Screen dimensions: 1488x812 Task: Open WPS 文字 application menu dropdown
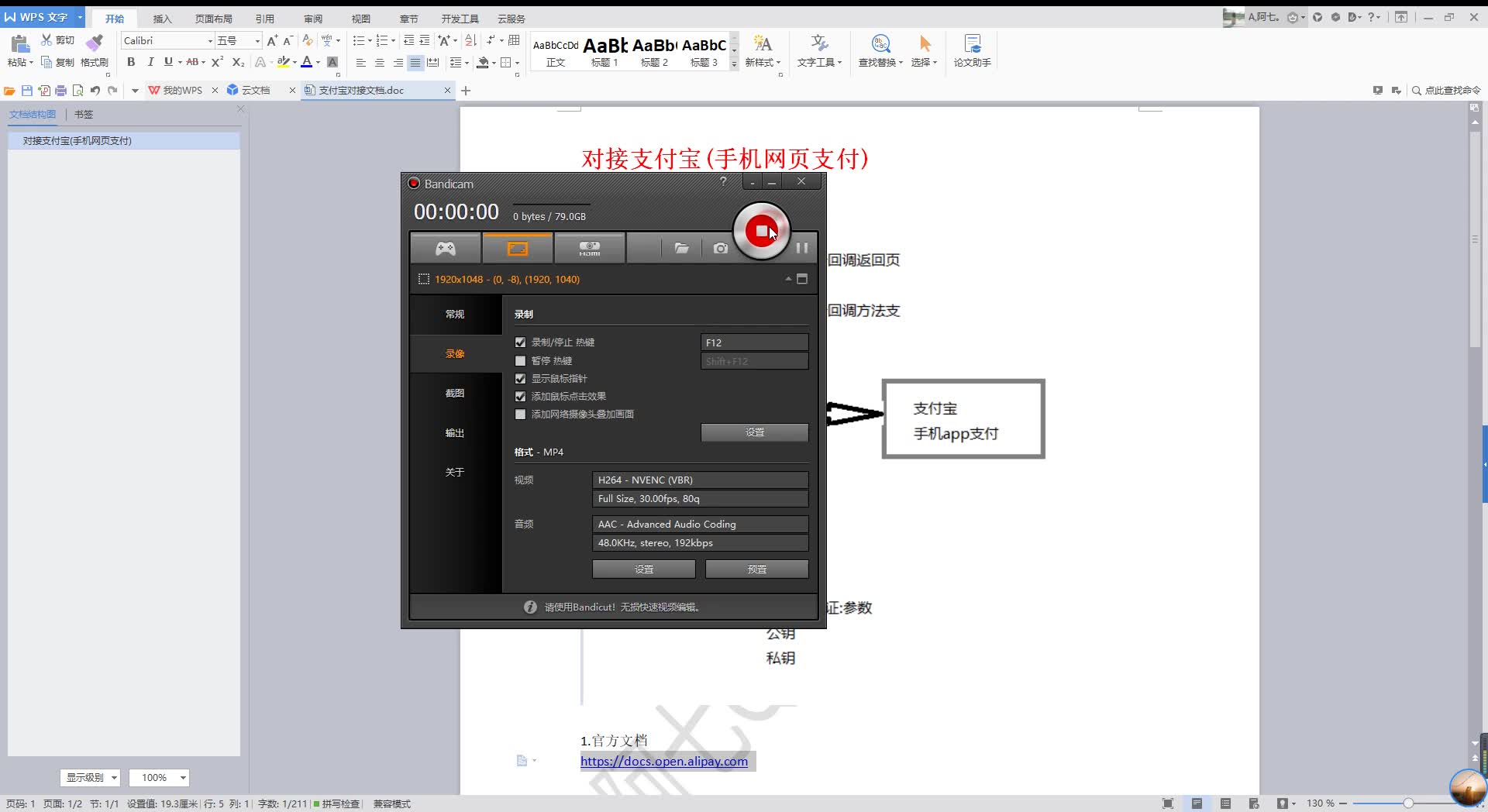coord(80,17)
